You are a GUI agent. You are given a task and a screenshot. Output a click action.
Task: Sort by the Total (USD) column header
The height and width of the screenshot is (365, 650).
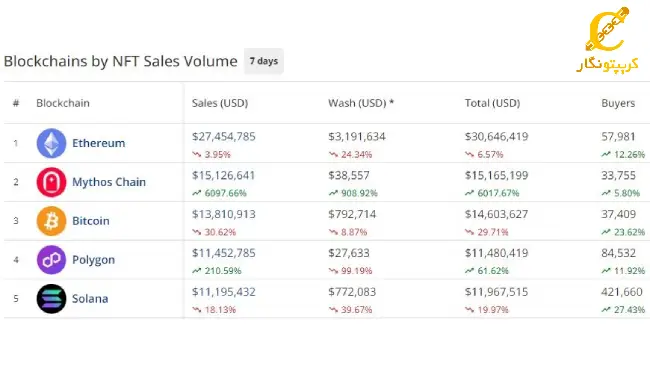[x=492, y=103]
